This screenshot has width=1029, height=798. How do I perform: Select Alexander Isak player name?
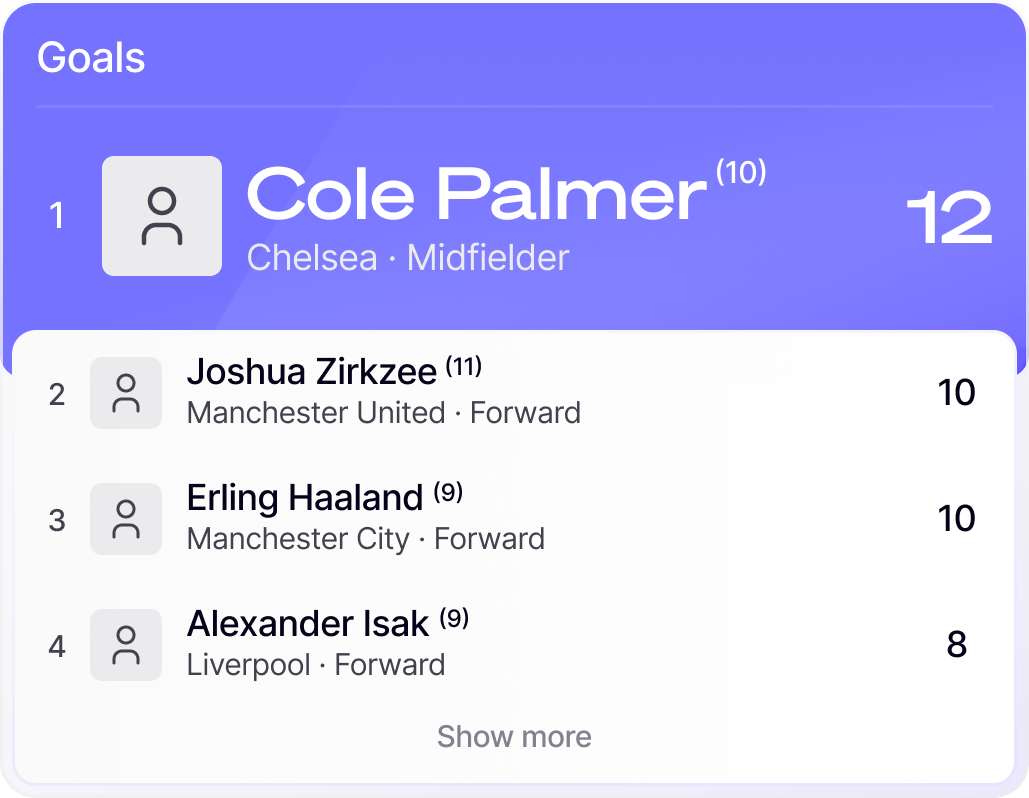point(307,624)
